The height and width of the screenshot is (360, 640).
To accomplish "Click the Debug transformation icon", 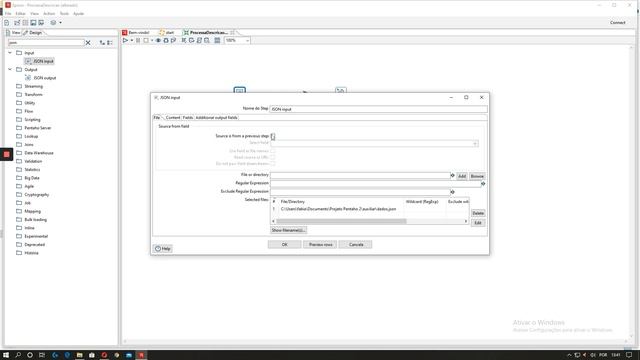I will (x=166, y=40).
